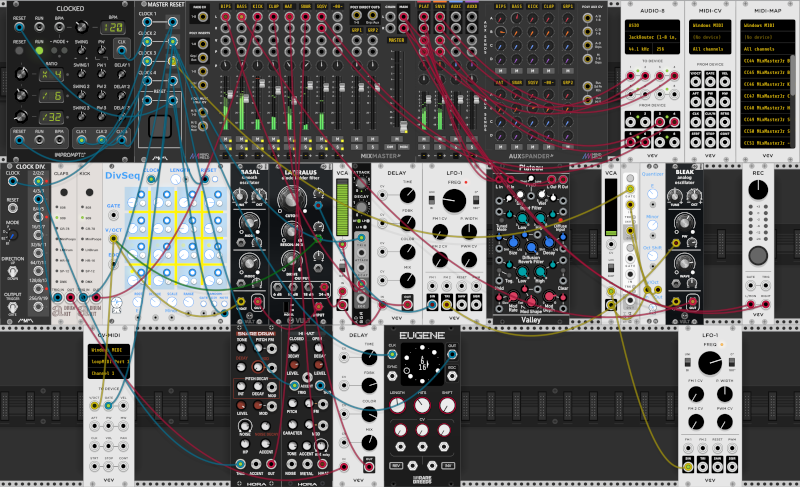Flip the OFST switch on LFO-1 beside Plateau

[x=432, y=199]
